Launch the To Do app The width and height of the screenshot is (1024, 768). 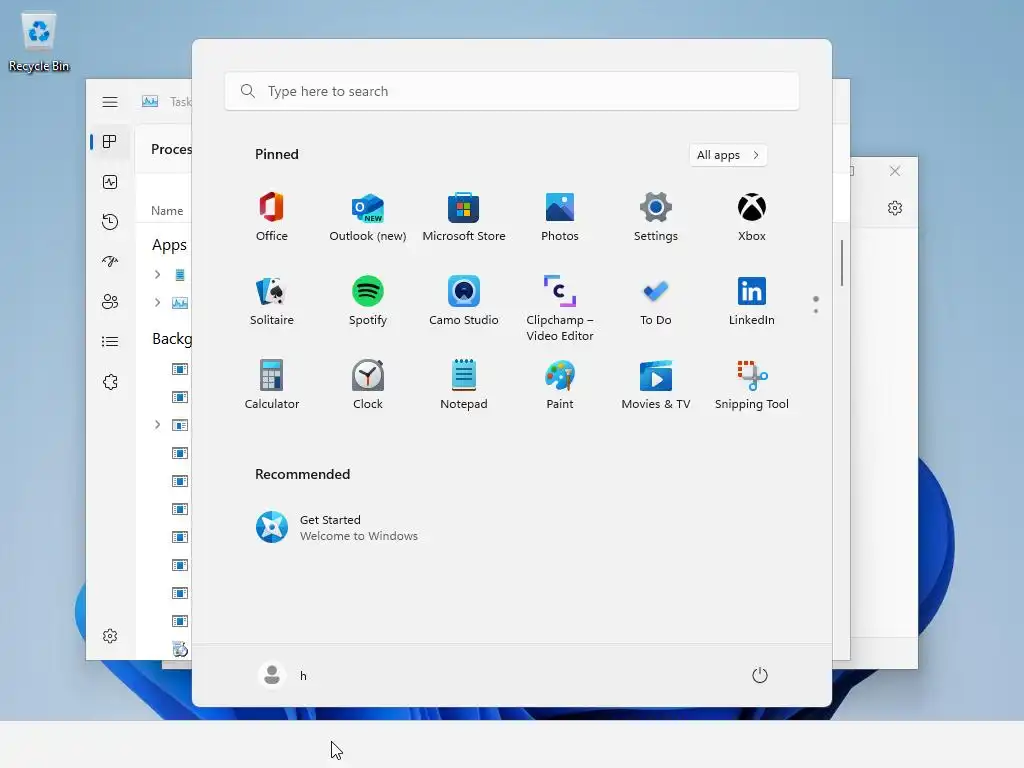coord(656,301)
